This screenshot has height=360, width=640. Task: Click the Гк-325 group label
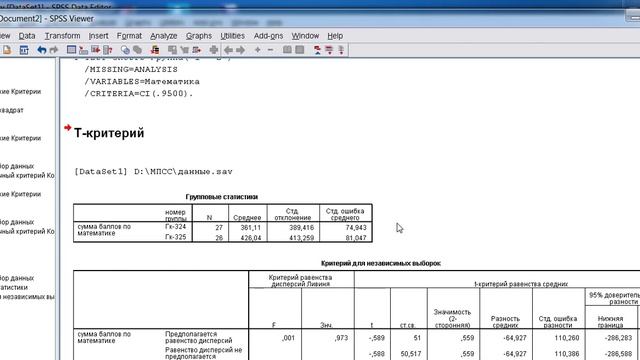click(x=176, y=237)
